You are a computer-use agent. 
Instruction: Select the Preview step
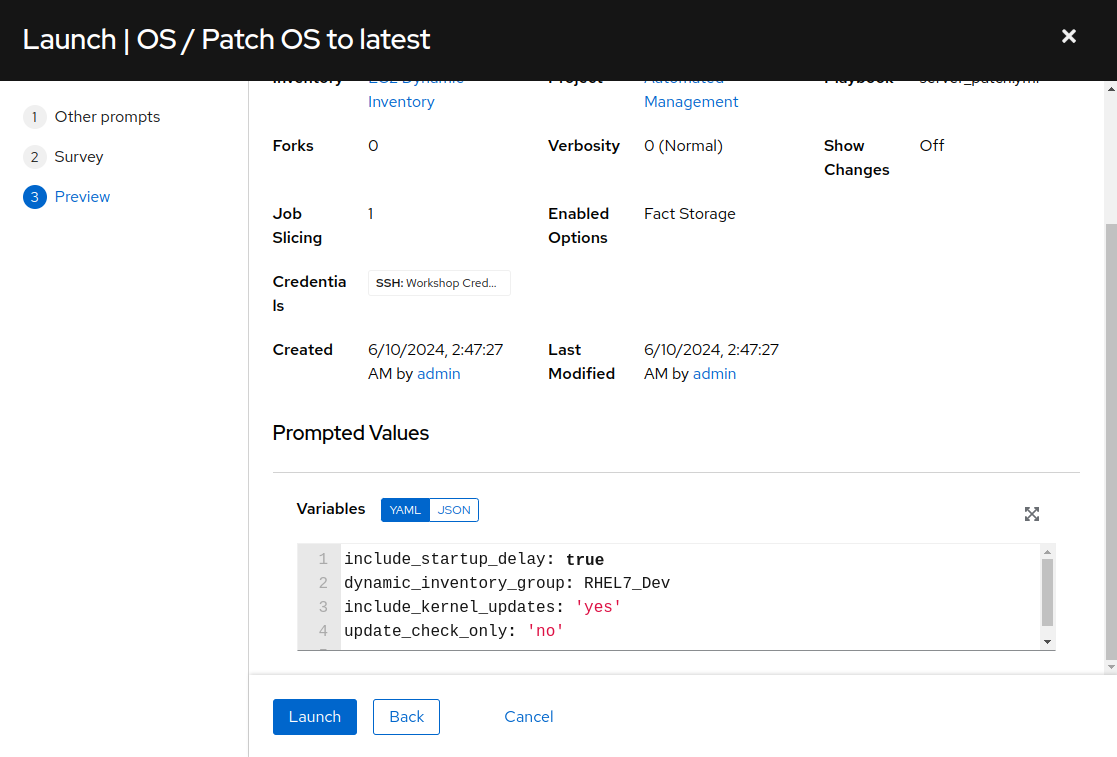(83, 197)
